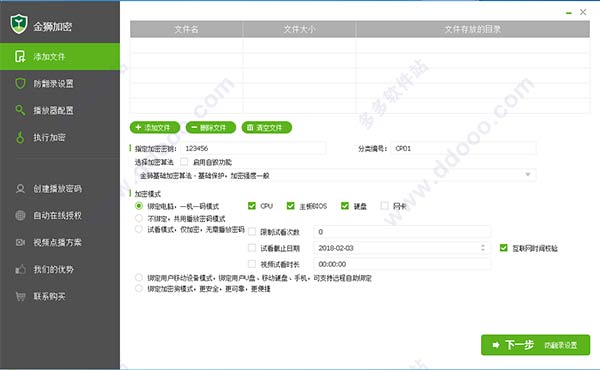
Task: Open the 防翻录设置 sidebar menu item
Action: click(x=60, y=83)
